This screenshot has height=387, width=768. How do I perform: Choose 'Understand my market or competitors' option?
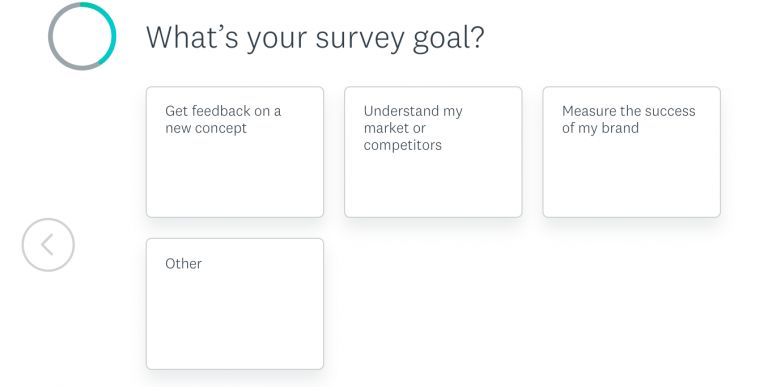[433, 152]
